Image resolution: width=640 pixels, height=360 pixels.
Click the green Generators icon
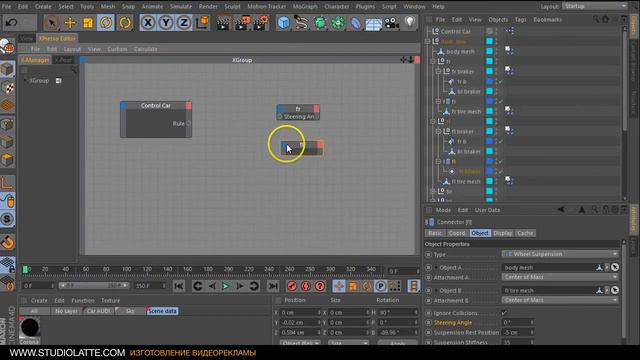(320, 22)
